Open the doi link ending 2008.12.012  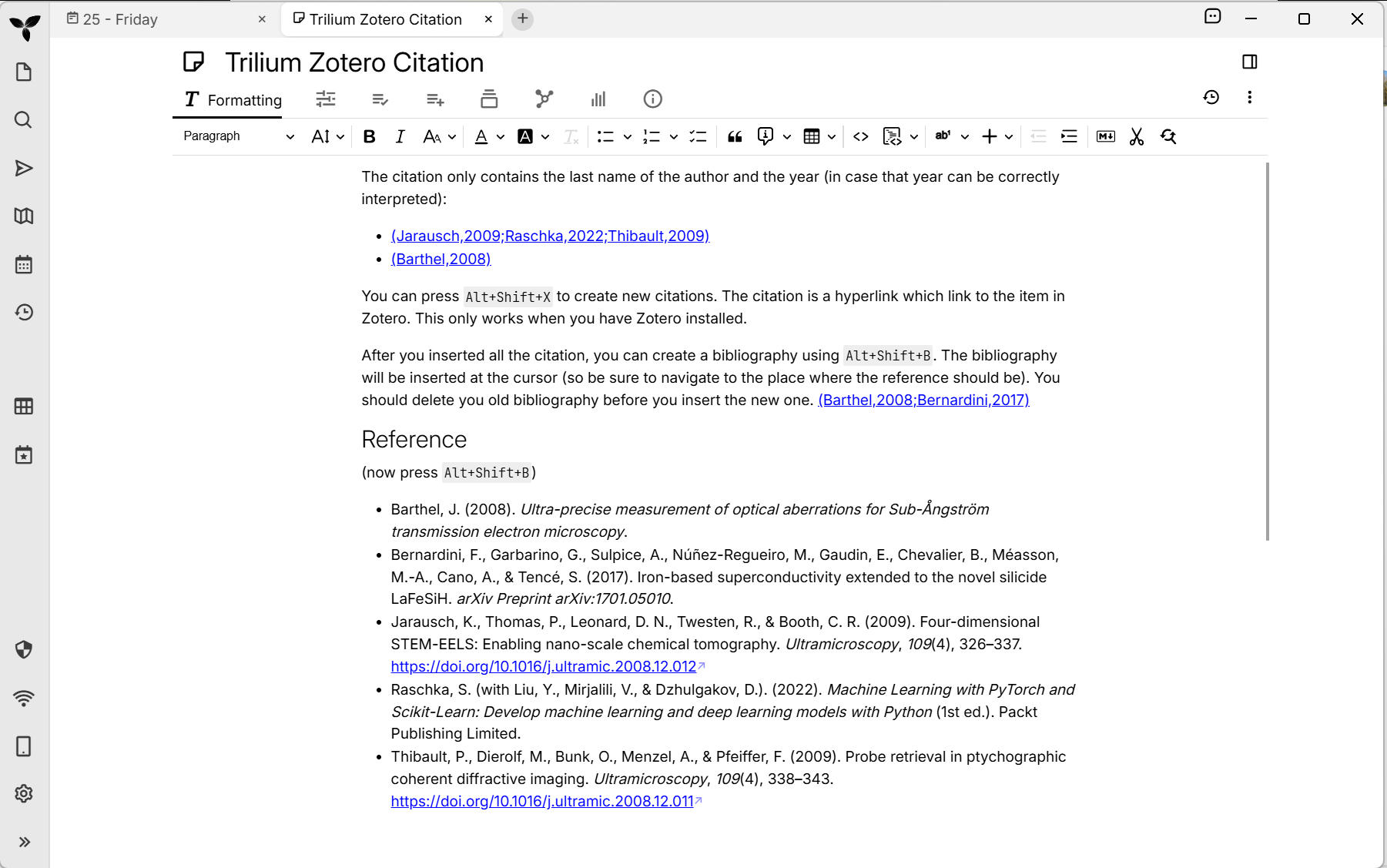coord(544,666)
